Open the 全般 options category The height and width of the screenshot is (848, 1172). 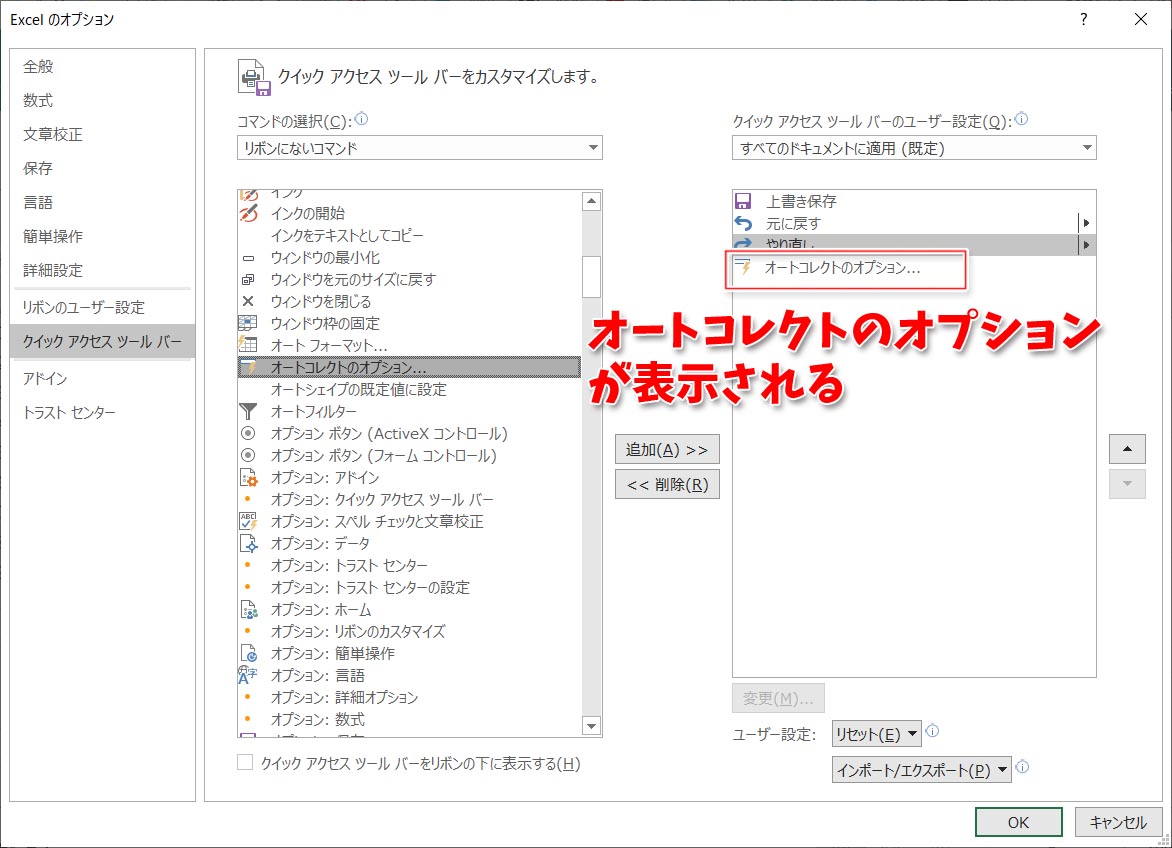pos(102,66)
